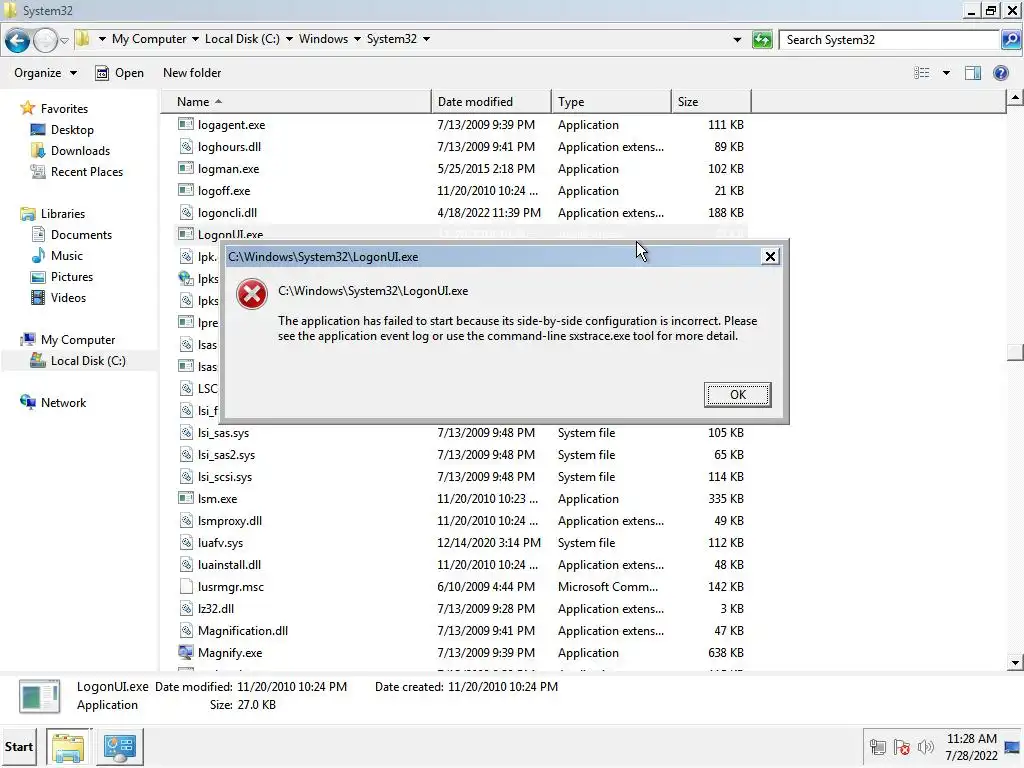1024x768 pixels.
Task: Open the Music library
Action: click(x=67, y=255)
